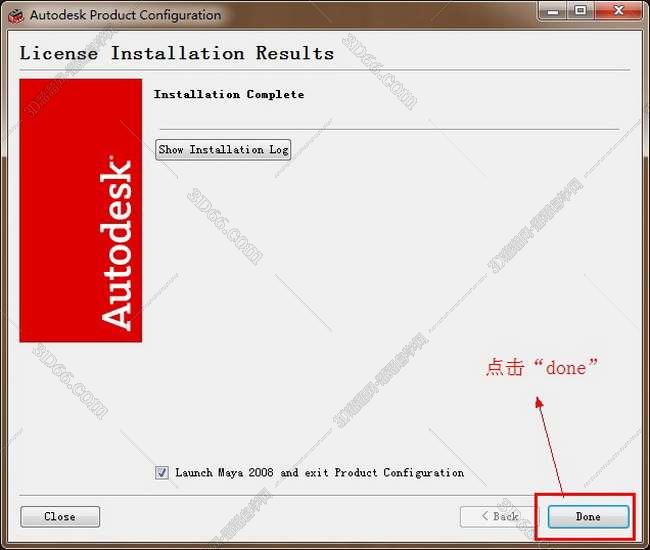Click 'exit Product Configuration' checkbox text

click(384, 472)
